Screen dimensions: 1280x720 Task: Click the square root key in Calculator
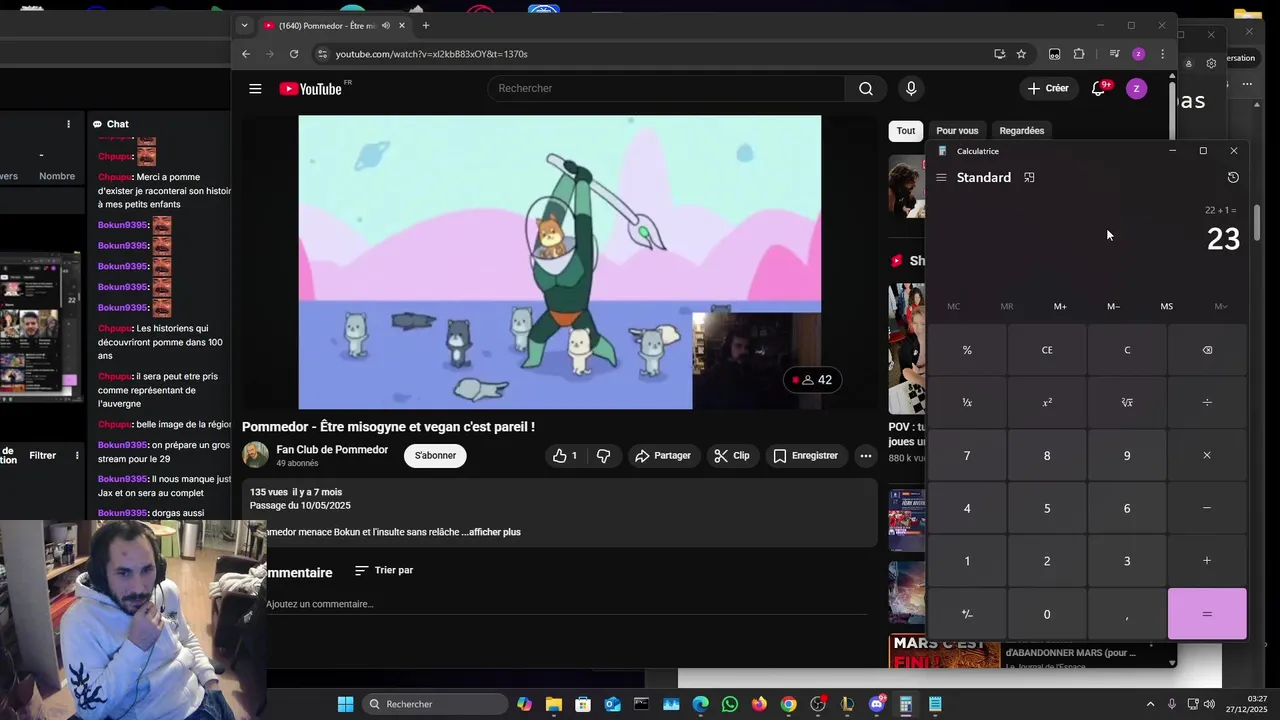[1127, 403]
